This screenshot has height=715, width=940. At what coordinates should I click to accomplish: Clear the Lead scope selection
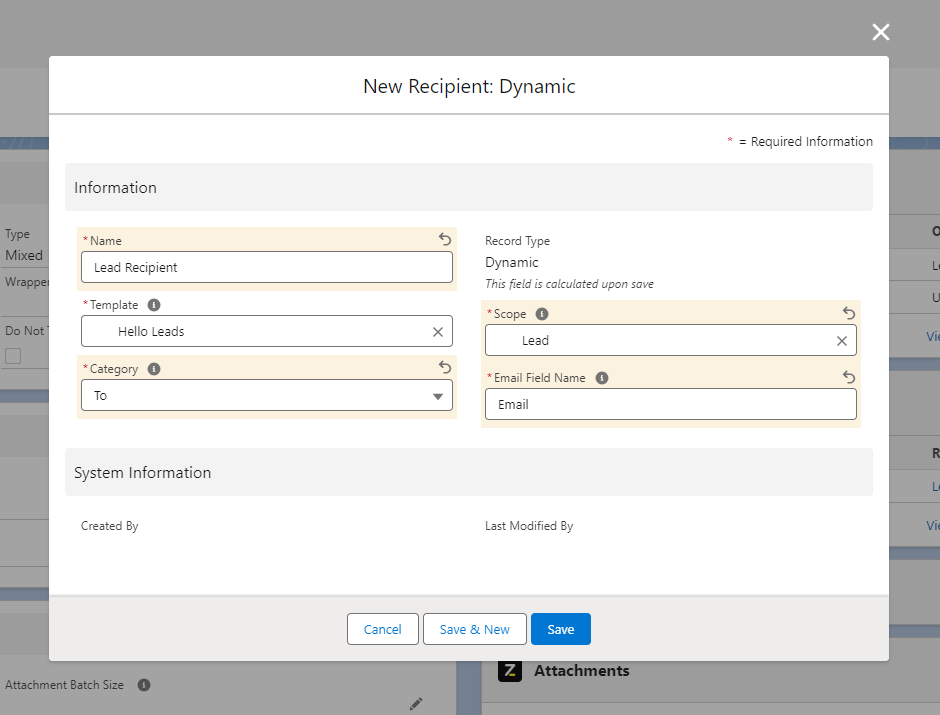coord(842,341)
